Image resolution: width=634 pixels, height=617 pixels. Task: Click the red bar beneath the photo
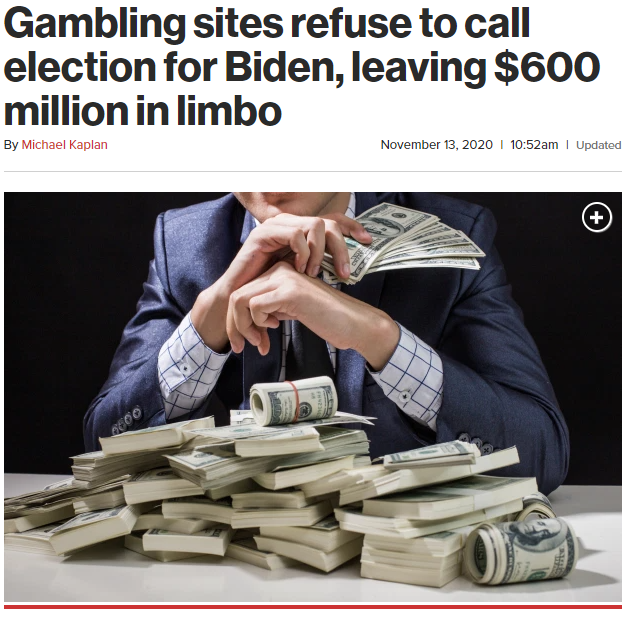(313, 606)
